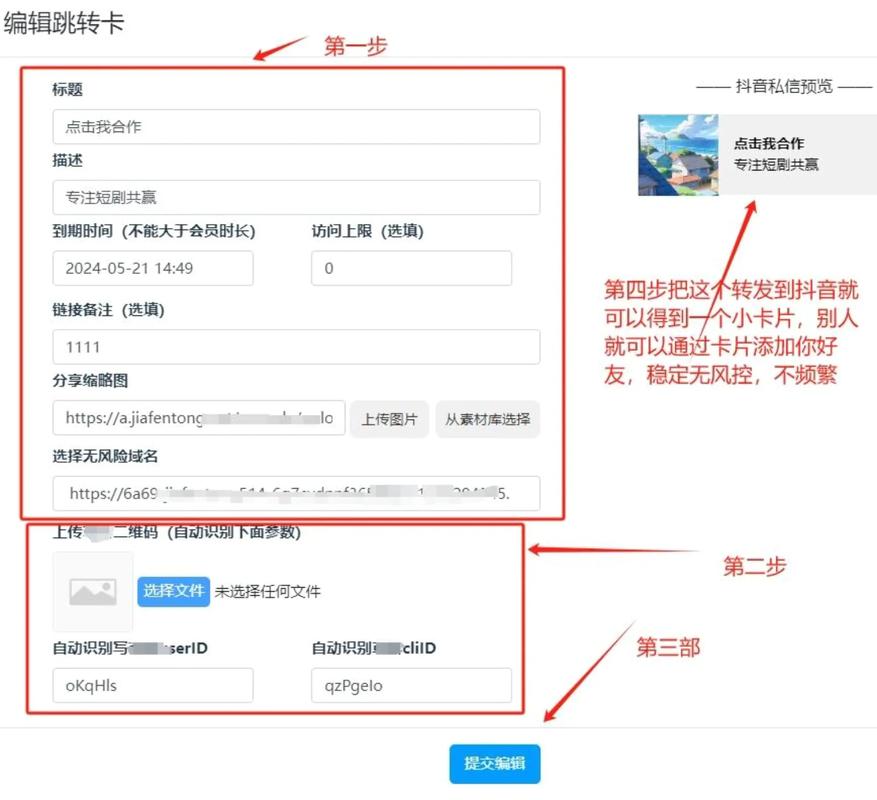
Task: Click the 链接备注 field containing 1111
Action: point(296,347)
